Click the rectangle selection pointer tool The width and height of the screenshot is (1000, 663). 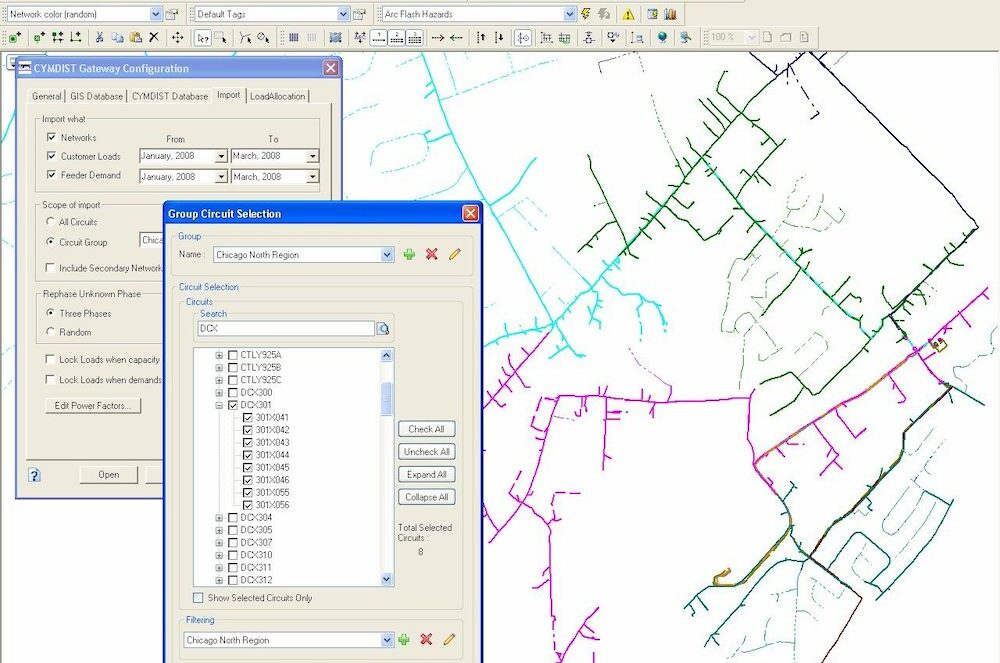221,38
